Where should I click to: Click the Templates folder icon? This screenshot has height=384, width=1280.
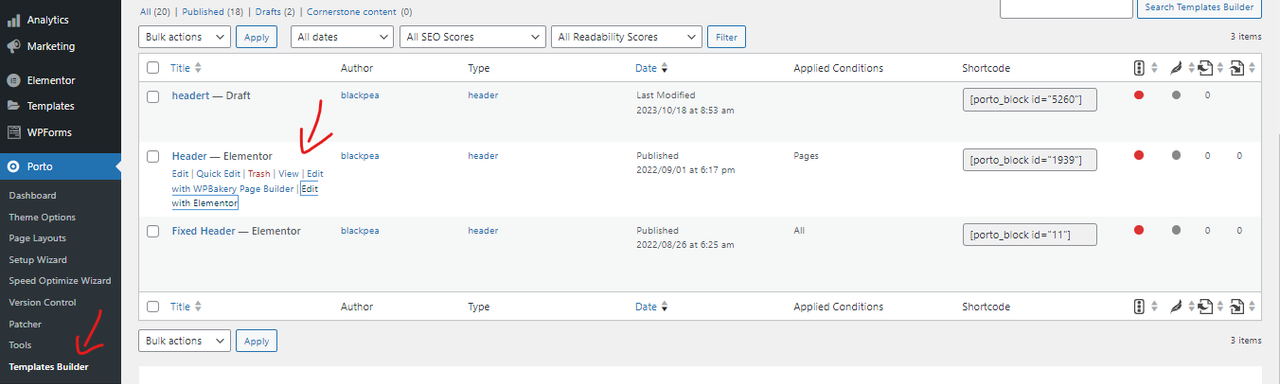tap(14, 106)
